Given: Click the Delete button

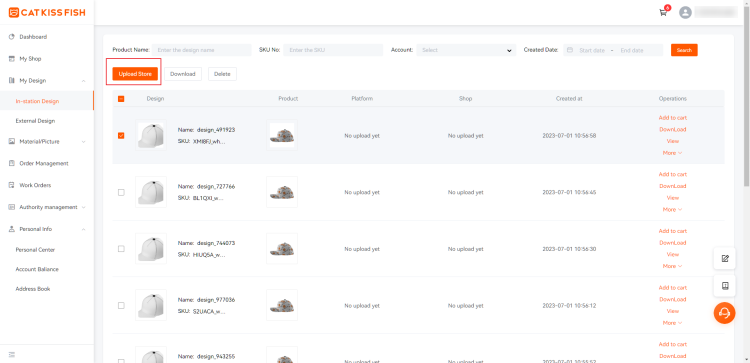Looking at the screenshot, I should (222, 74).
